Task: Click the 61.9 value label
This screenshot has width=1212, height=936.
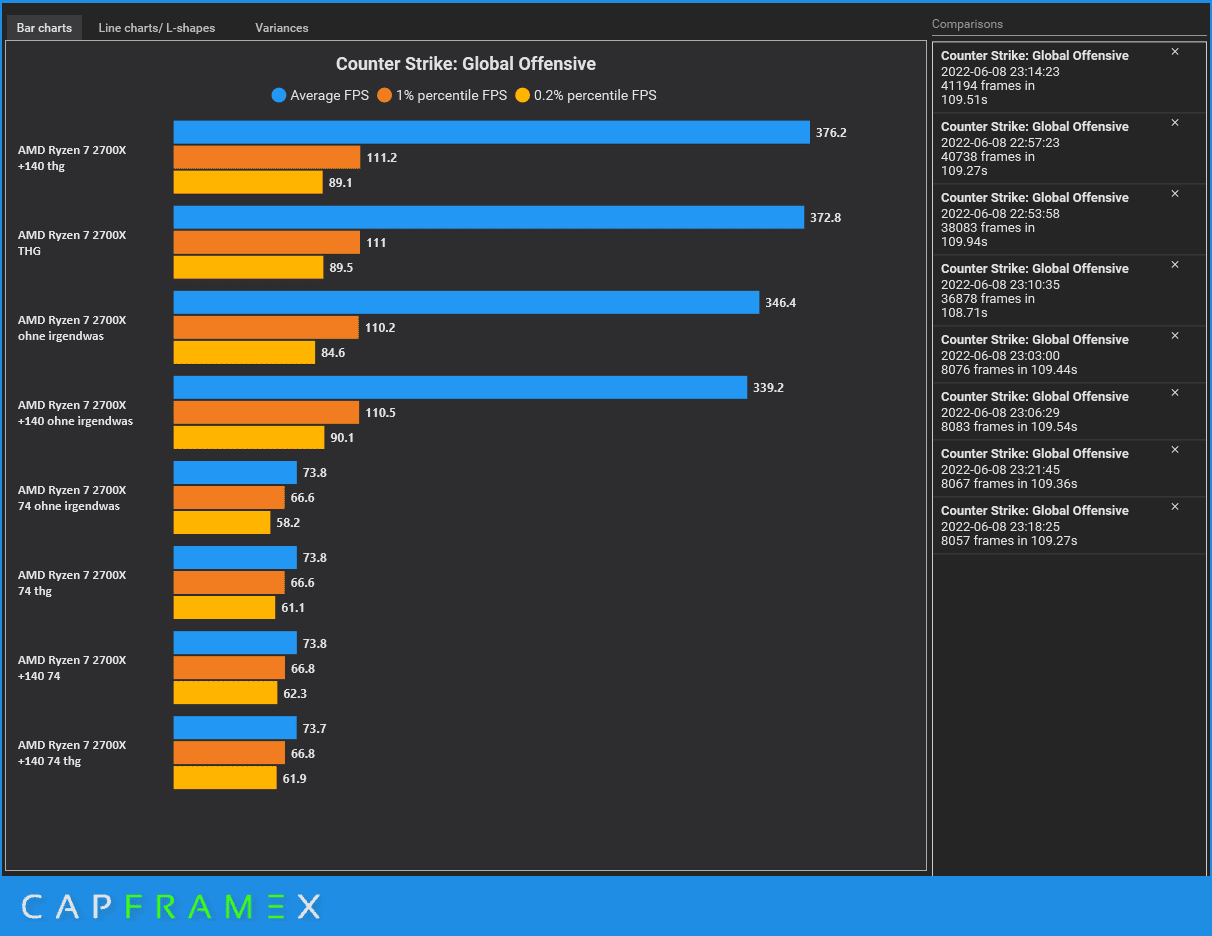Action: tap(294, 777)
